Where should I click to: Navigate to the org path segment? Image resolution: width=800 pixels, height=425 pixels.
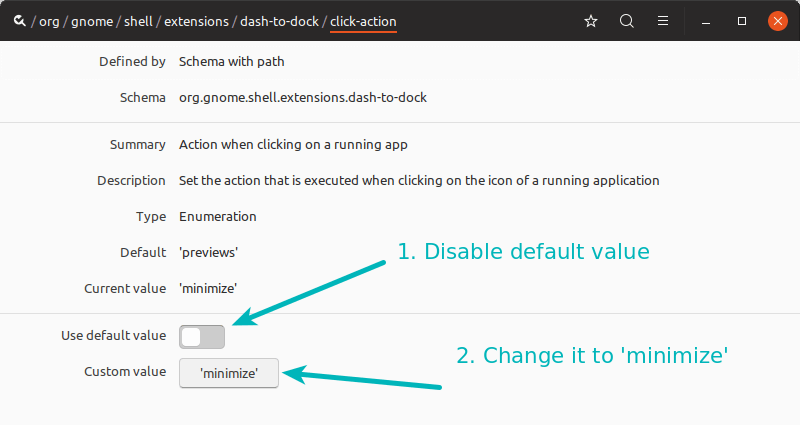coord(50,21)
